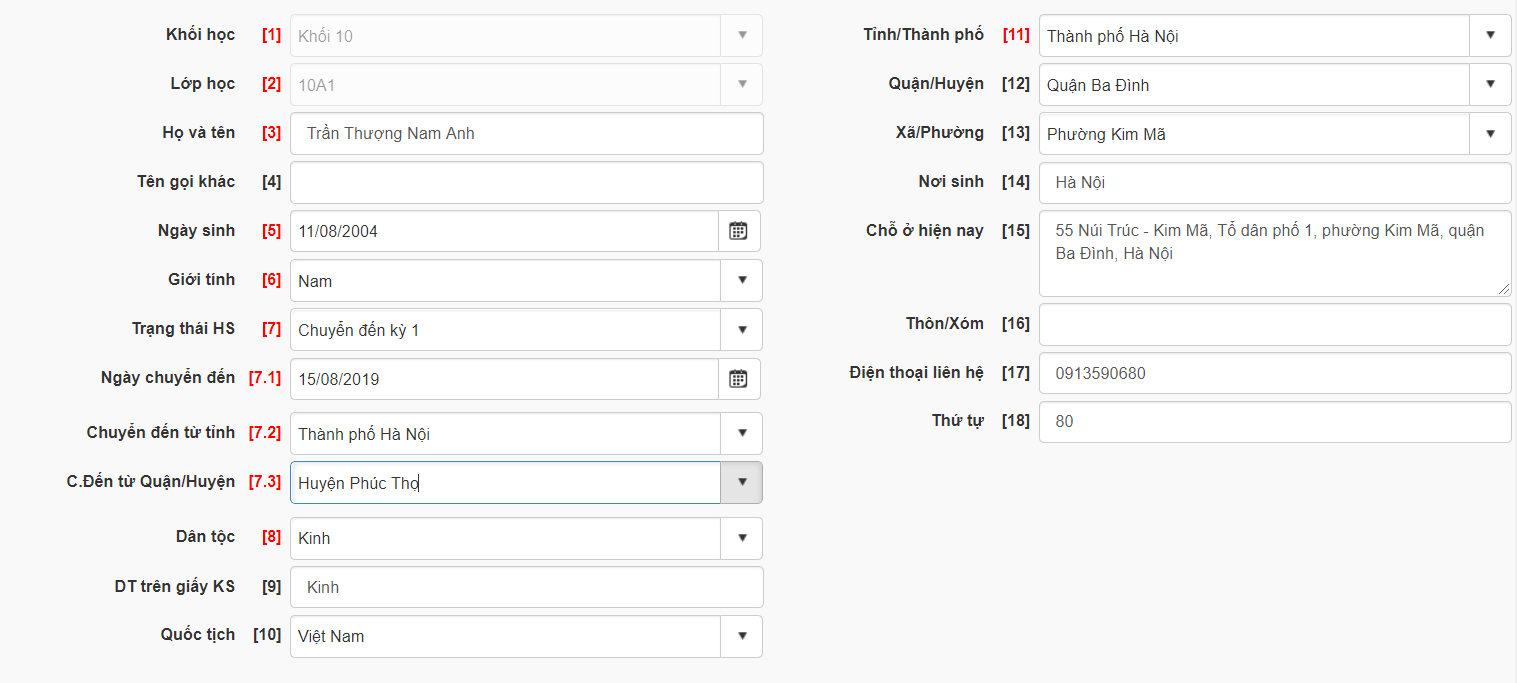Open calendar picker for Ngày sinh
The width and height of the screenshot is (1517, 683).
738,231
